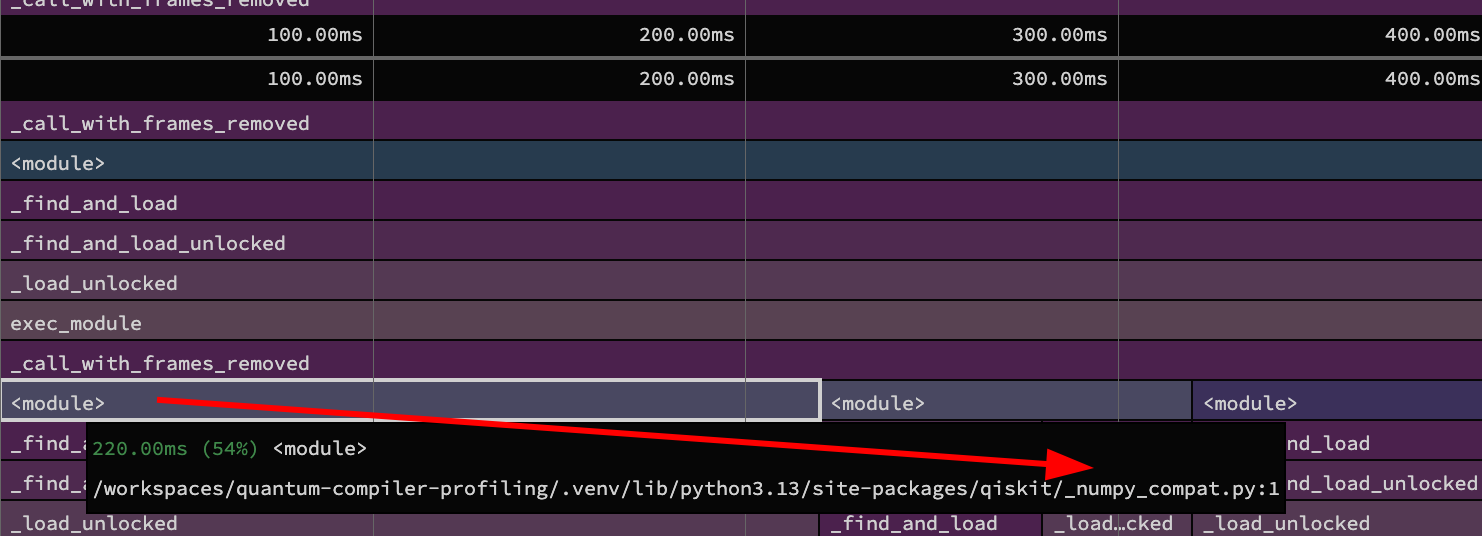
Task: Click the _load_unlocked frame directly above exec_module
Action: [740, 283]
